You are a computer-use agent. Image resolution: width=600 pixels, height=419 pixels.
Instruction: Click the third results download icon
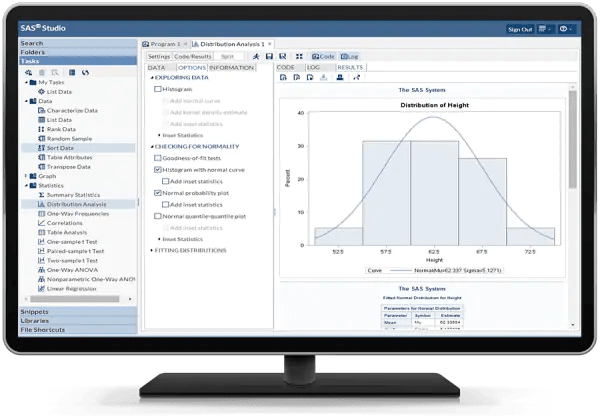(x=310, y=77)
